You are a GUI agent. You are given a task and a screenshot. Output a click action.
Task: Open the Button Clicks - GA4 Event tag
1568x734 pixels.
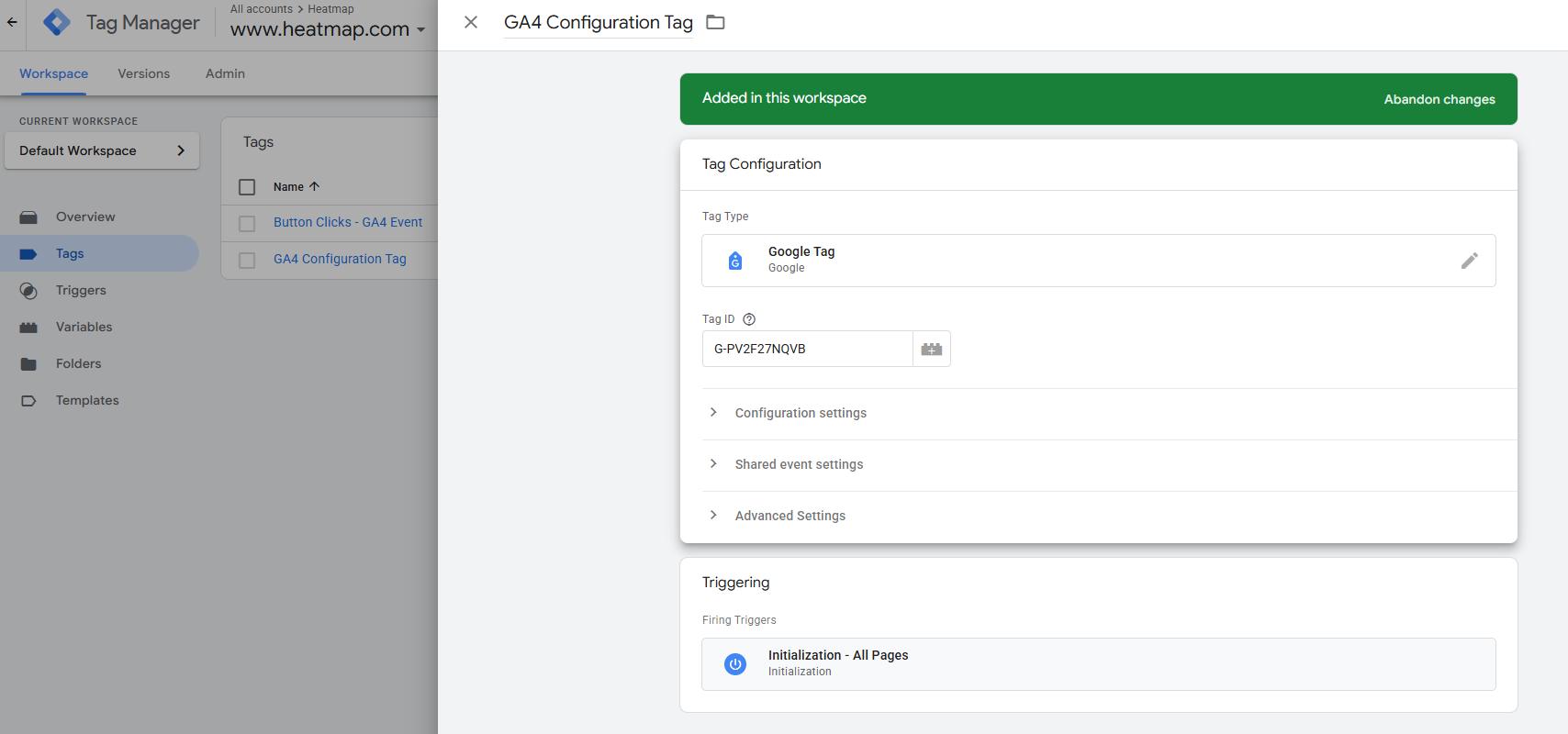[348, 222]
